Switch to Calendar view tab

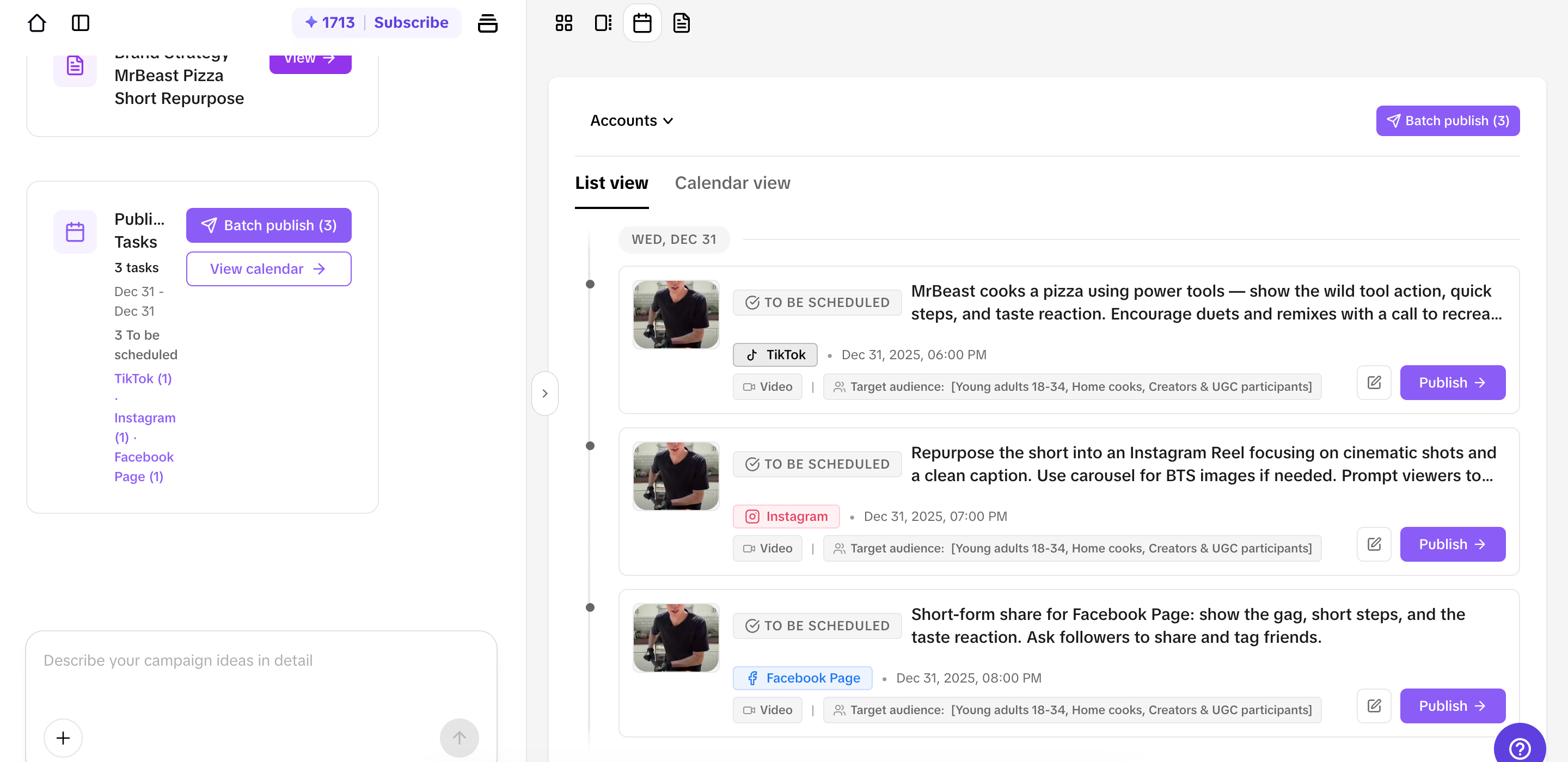coord(732,182)
